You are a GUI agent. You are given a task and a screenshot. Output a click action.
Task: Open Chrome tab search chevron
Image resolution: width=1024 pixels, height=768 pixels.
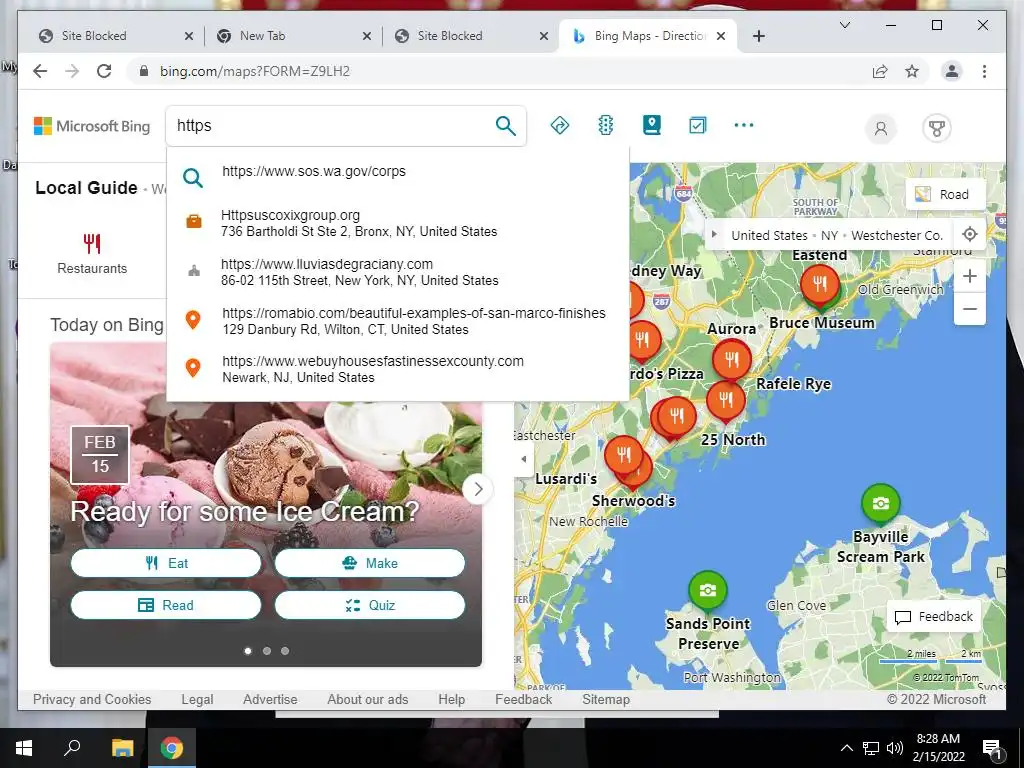point(844,25)
